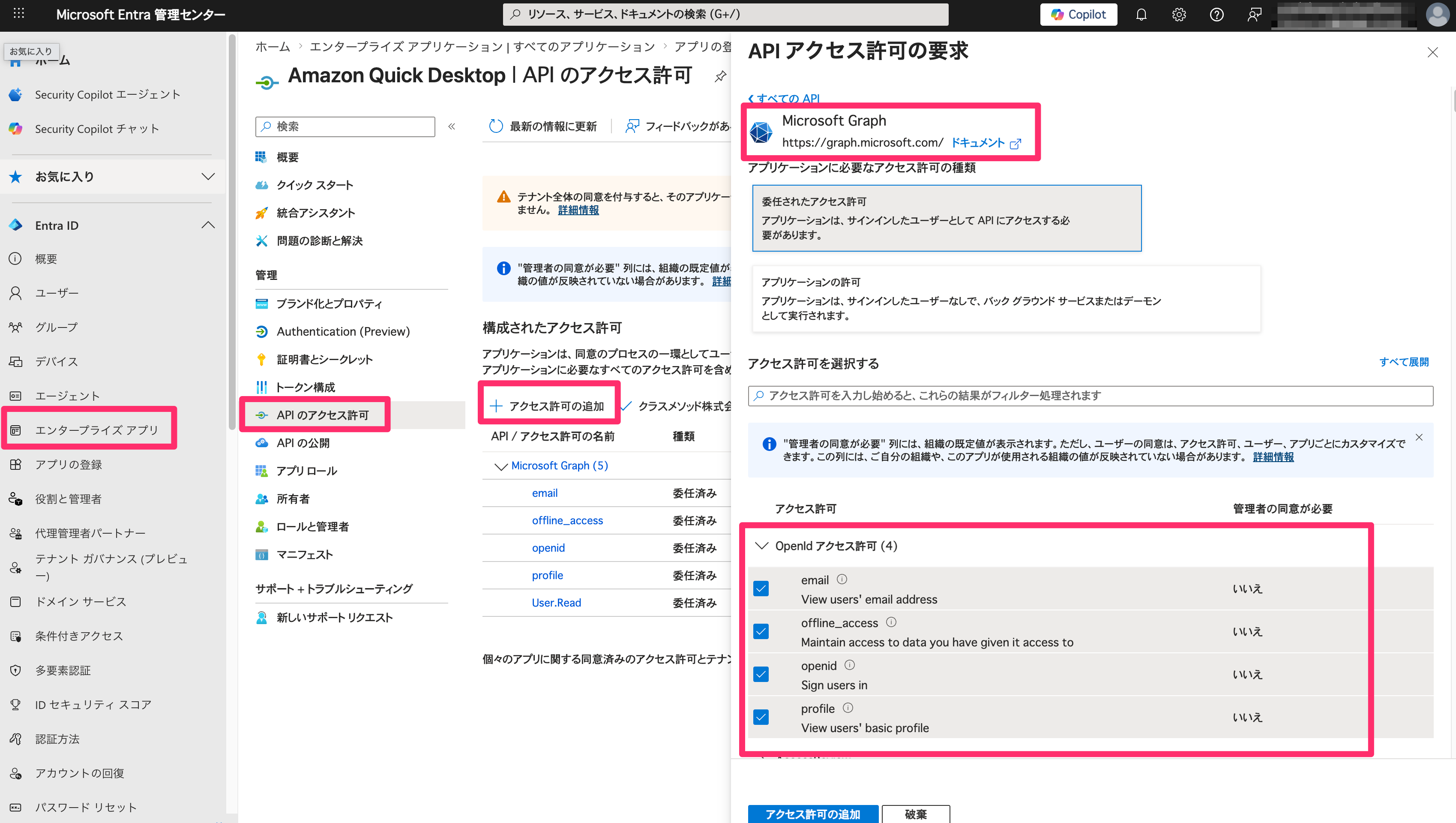Click the パスワード リセット sidebar icon

[x=16, y=808]
